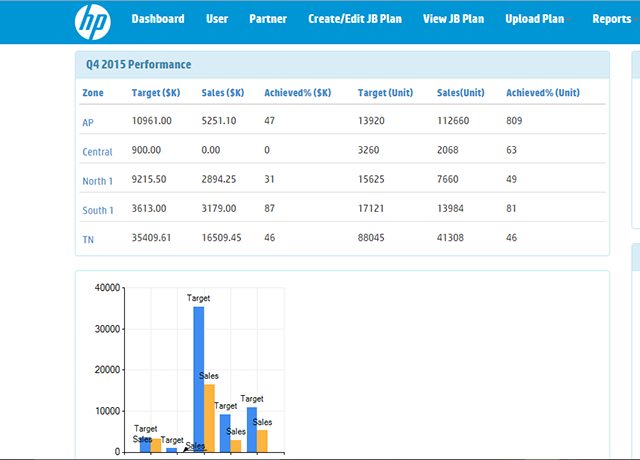Select North 1 sales unit 7660

click(x=448, y=180)
